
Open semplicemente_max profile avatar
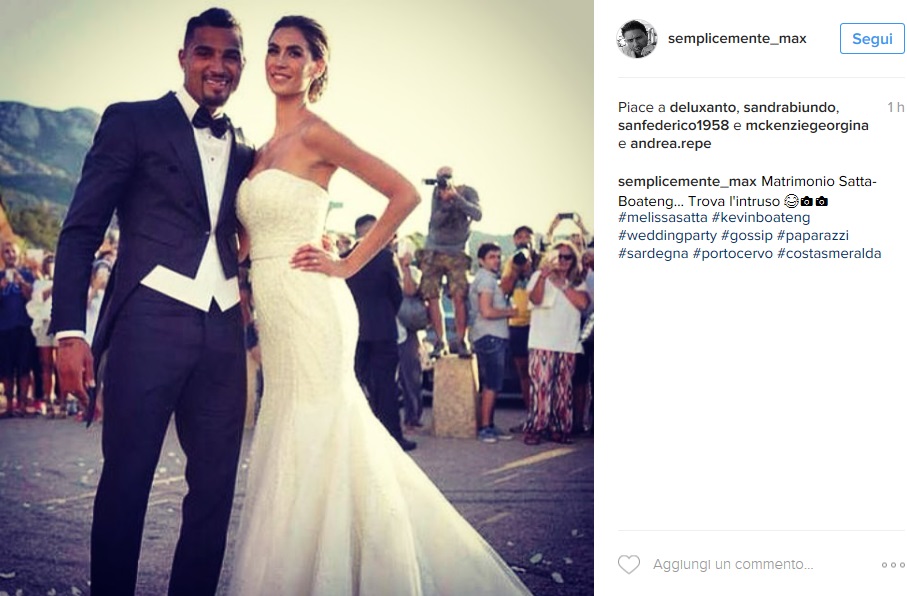[x=637, y=39]
